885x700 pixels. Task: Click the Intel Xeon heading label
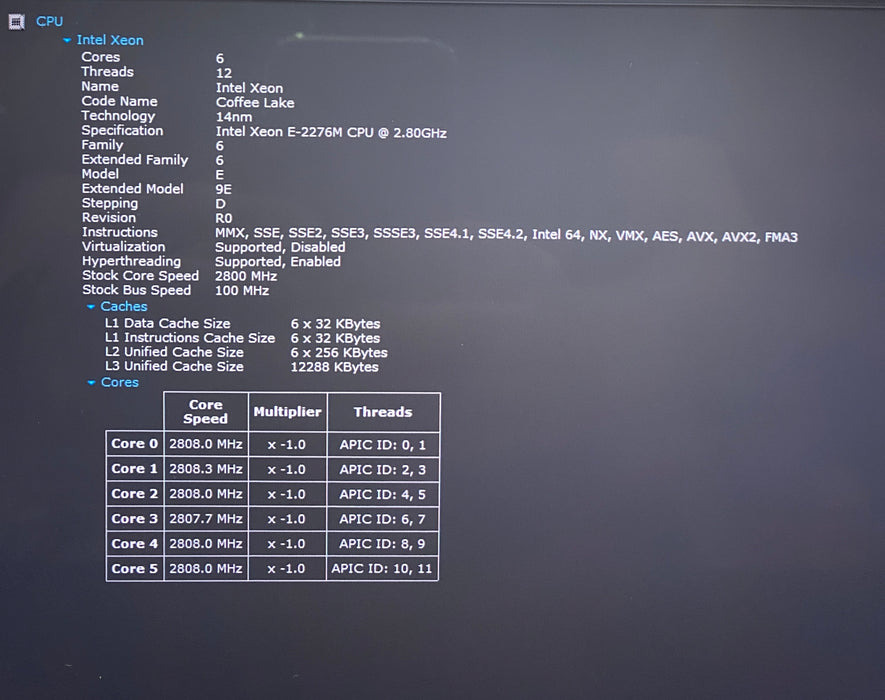[110, 40]
